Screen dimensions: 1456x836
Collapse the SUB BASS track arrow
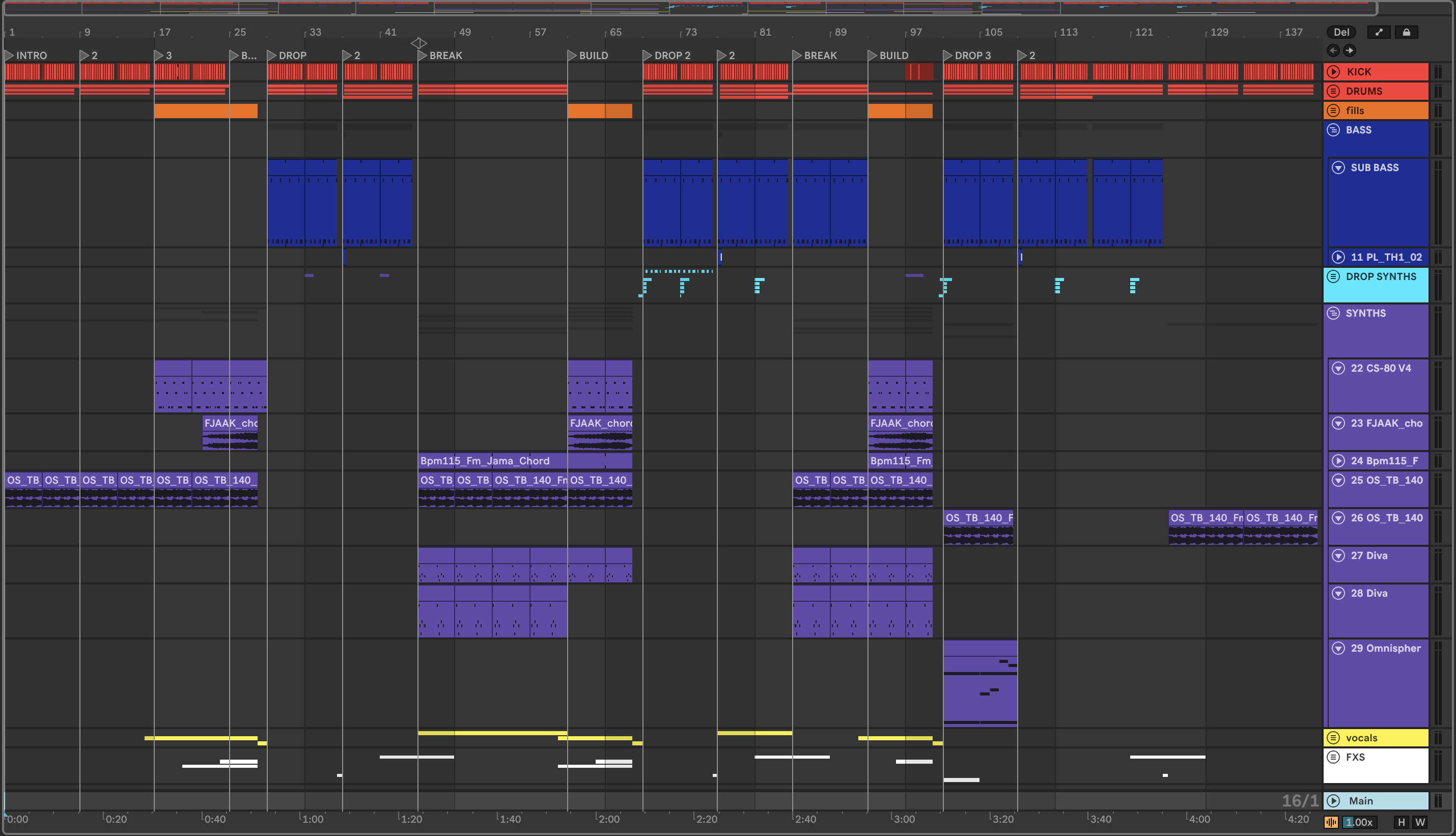coord(1338,168)
